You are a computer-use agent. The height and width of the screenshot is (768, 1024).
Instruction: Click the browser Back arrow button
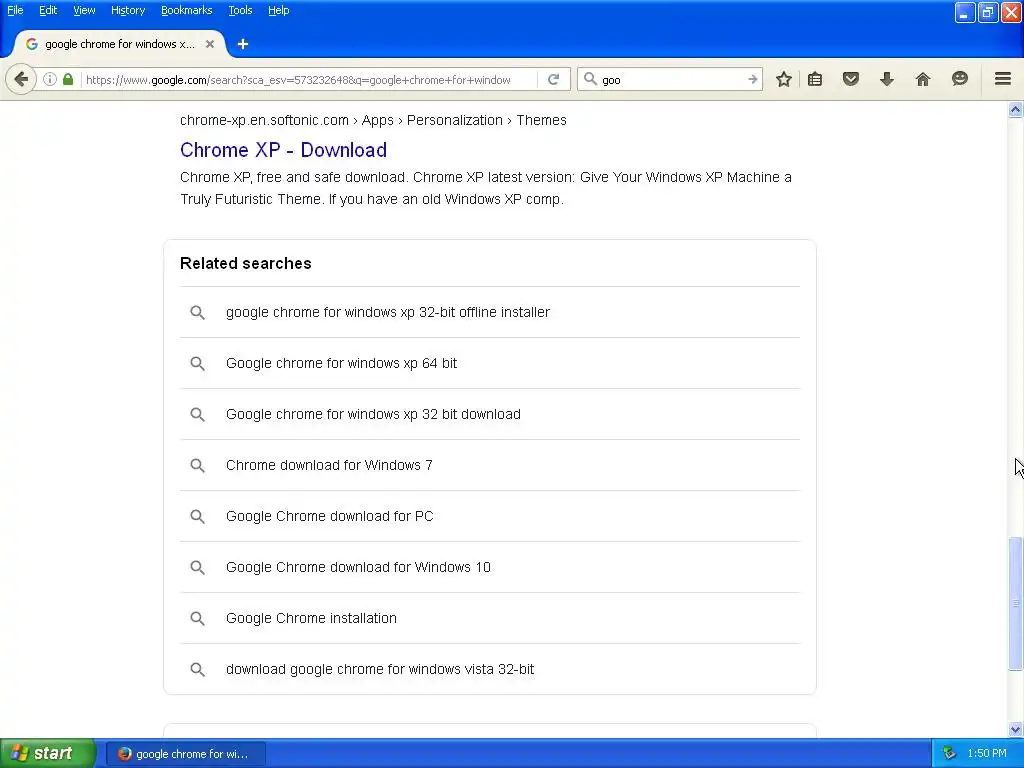(x=21, y=80)
